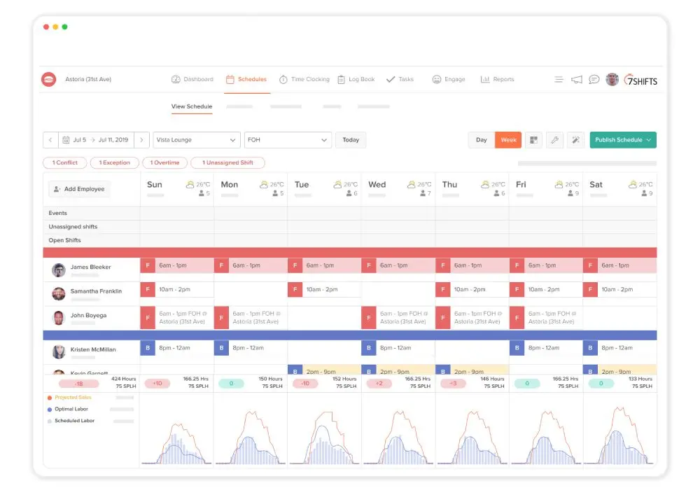The width and height of the screenshot is (700, 502).
Task: Click the weekly -18 variance badge
Action: point(79,384)
